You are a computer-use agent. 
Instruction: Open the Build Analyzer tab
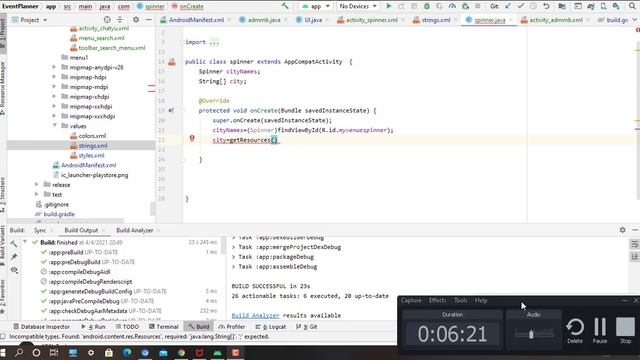[x=135, y=230]
